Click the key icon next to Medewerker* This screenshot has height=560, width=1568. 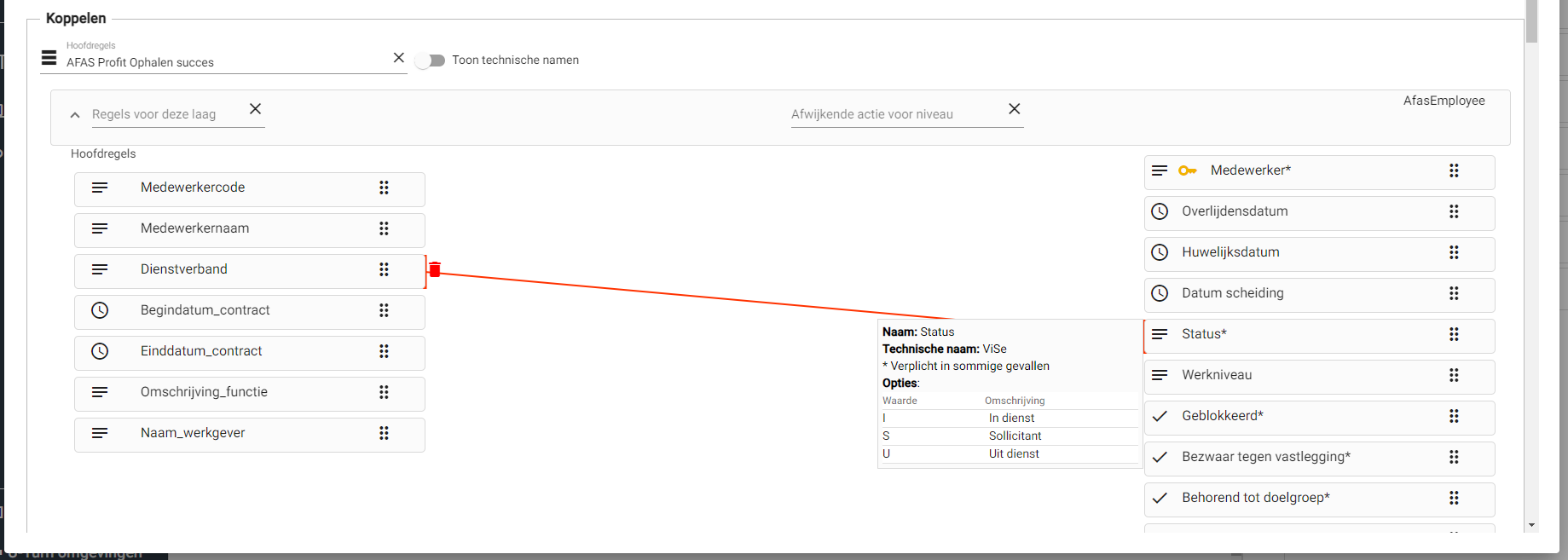point(1187,170)
